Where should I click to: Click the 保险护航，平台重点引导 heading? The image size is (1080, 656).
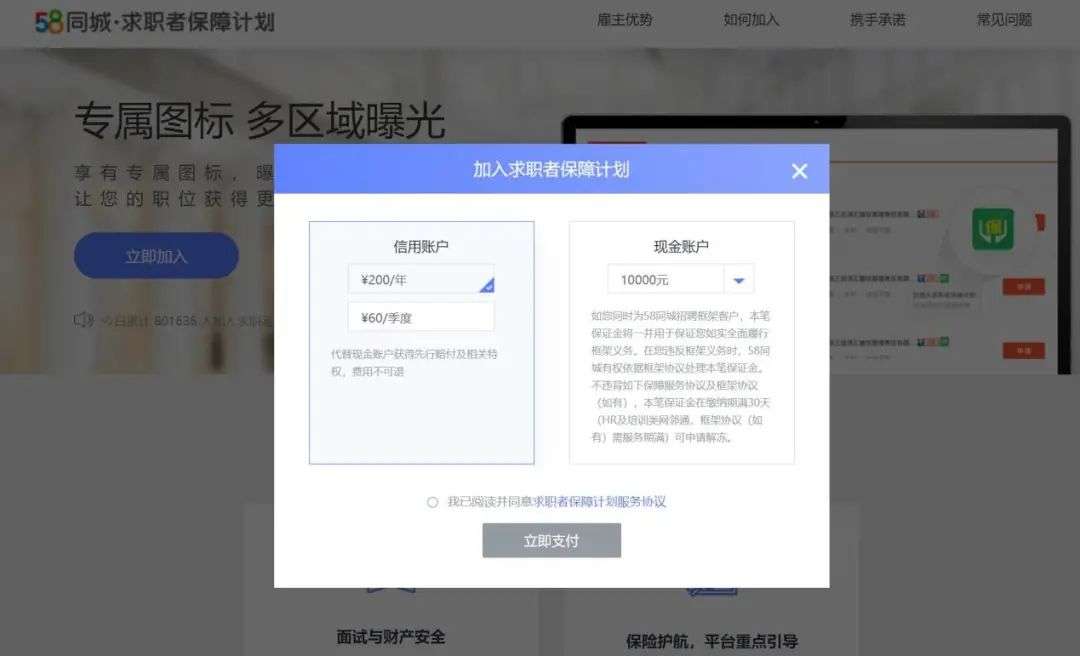pos(712,641)
